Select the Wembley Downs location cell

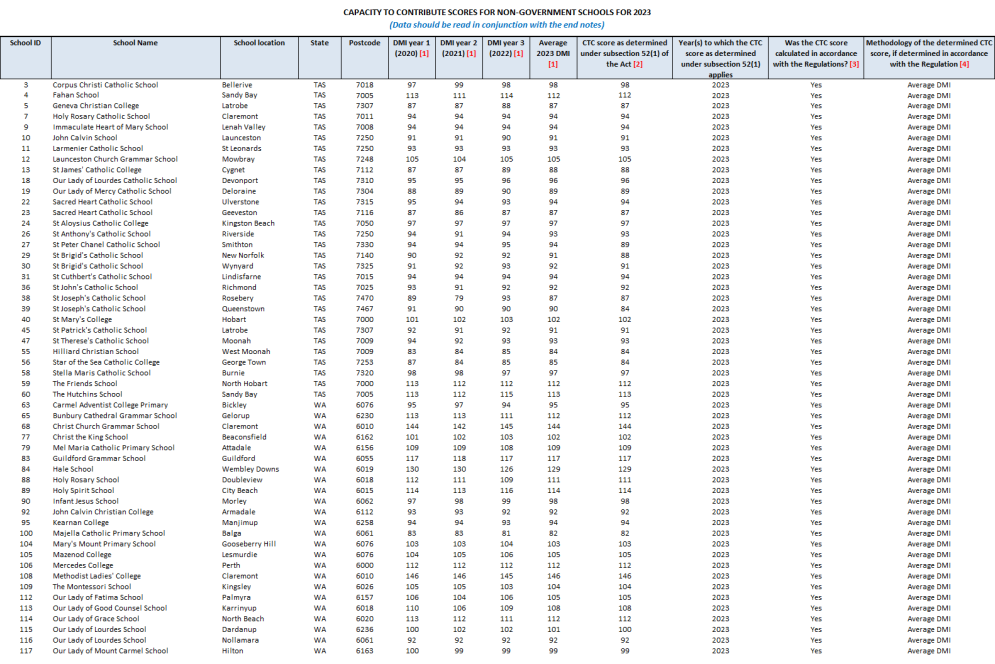tap(250, 469)
